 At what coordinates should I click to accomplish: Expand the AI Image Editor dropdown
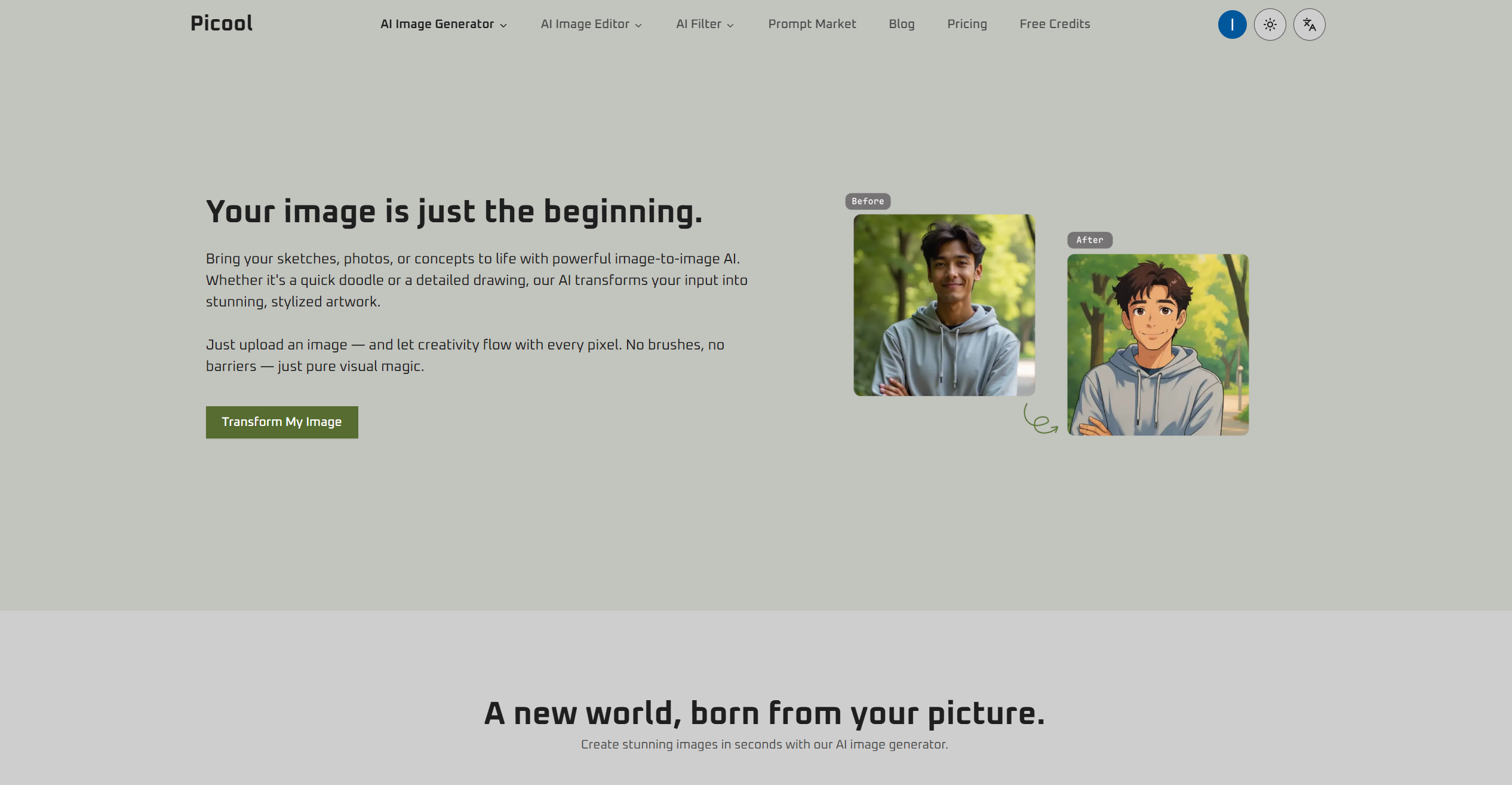pyautogui.click(x=591, y=24)
